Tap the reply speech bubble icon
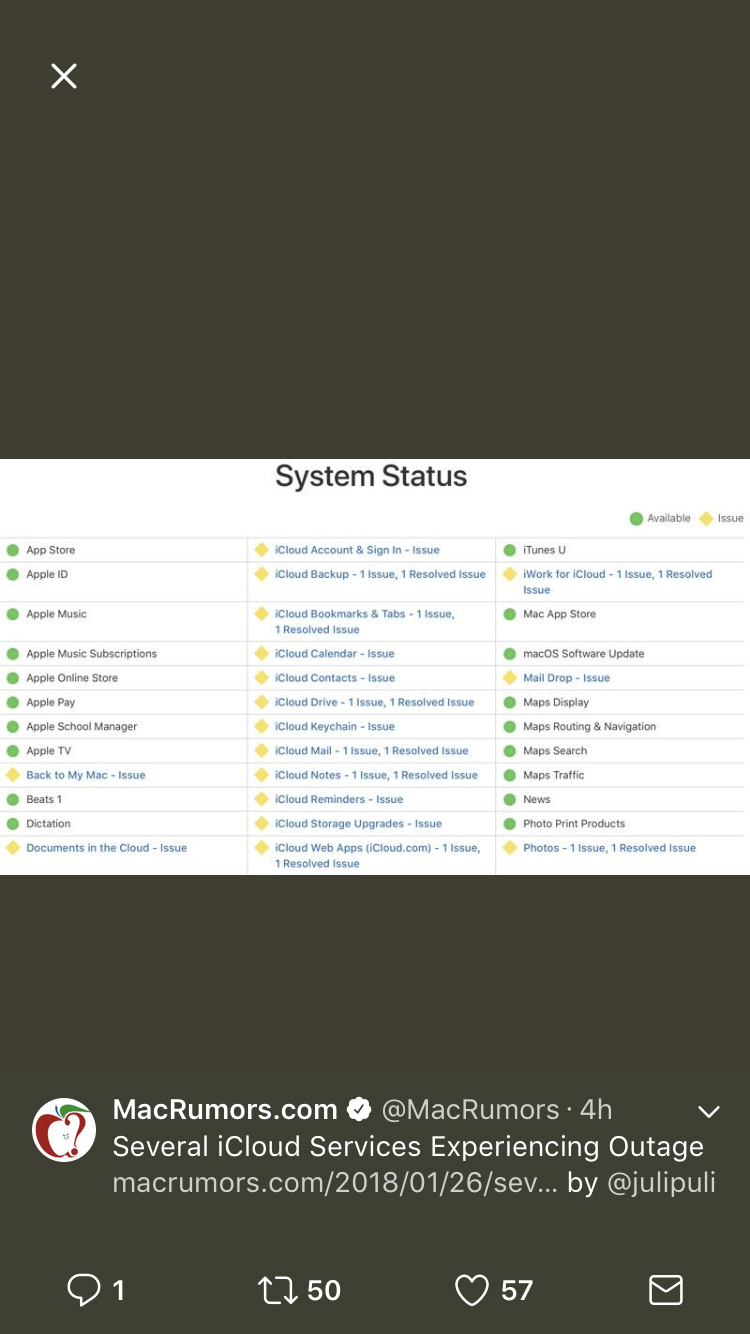The image size is (750, 1334). coord(83,1290)
